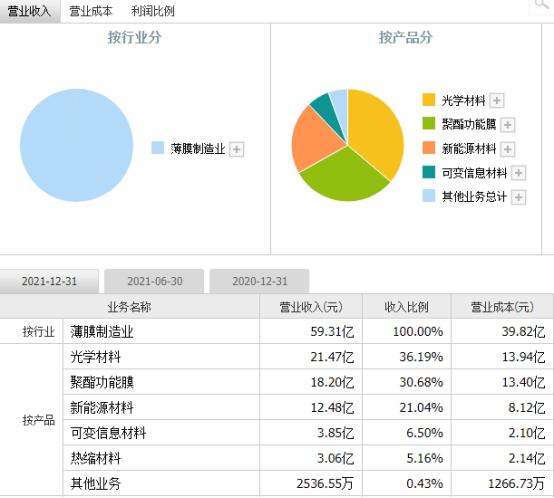Expand the 可变信息材料 legend plus icon
The height and width of the screenshot is (498, 554).
(x=518, y=173)
